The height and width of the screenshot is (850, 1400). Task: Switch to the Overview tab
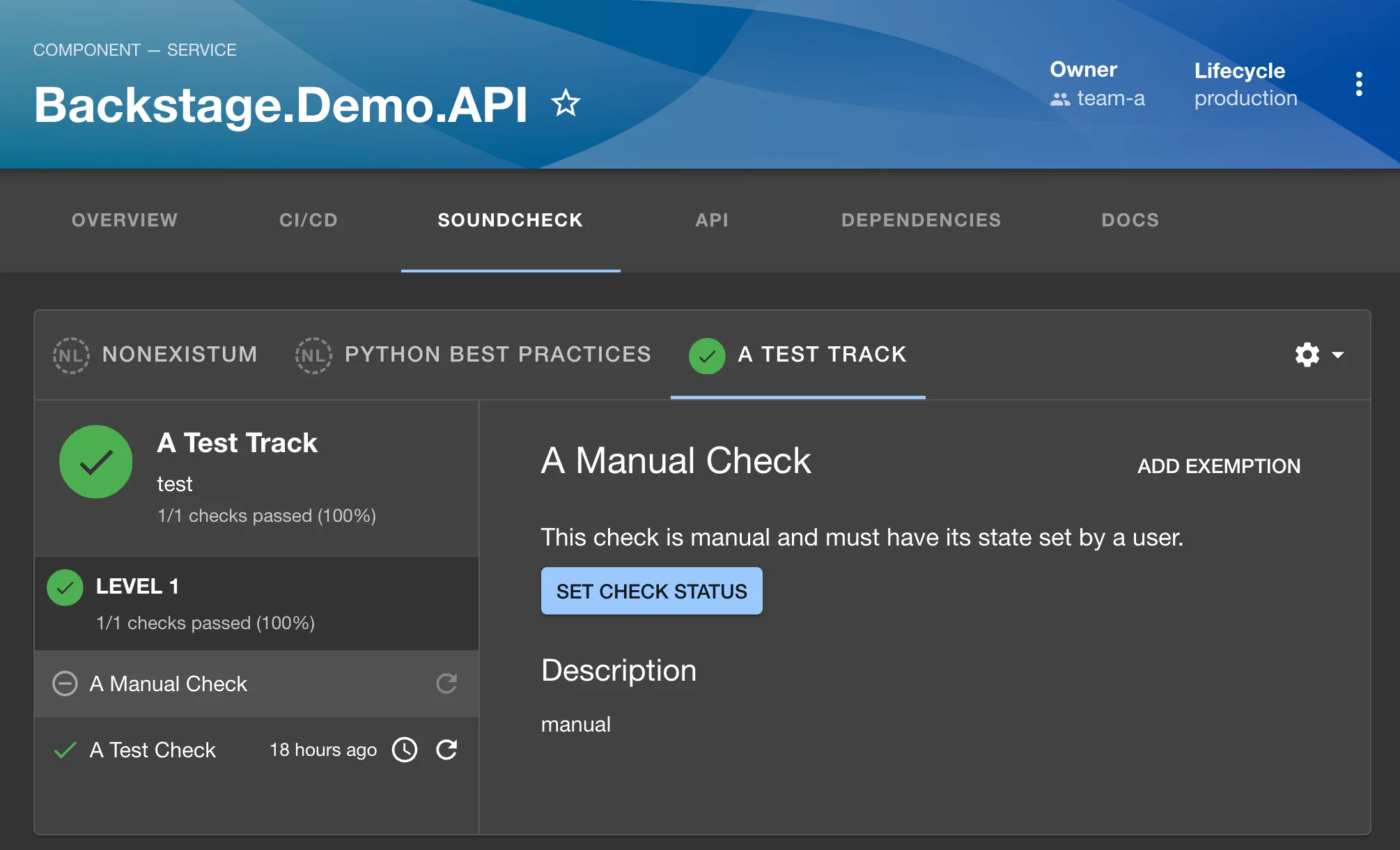pyautogui.click(x=125, y=220)
